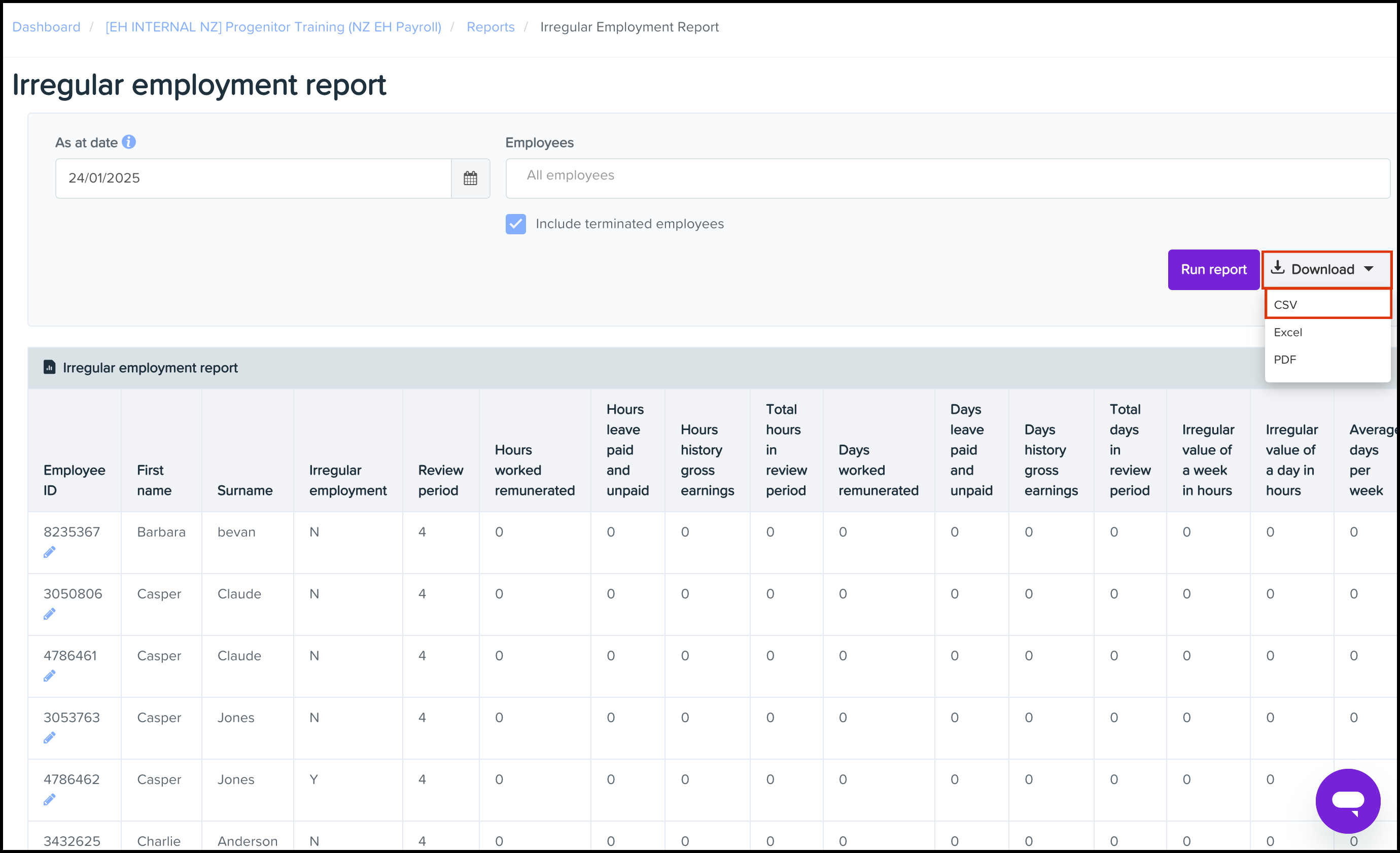Open the Reports breadcrumb link

tap(491, 27)
